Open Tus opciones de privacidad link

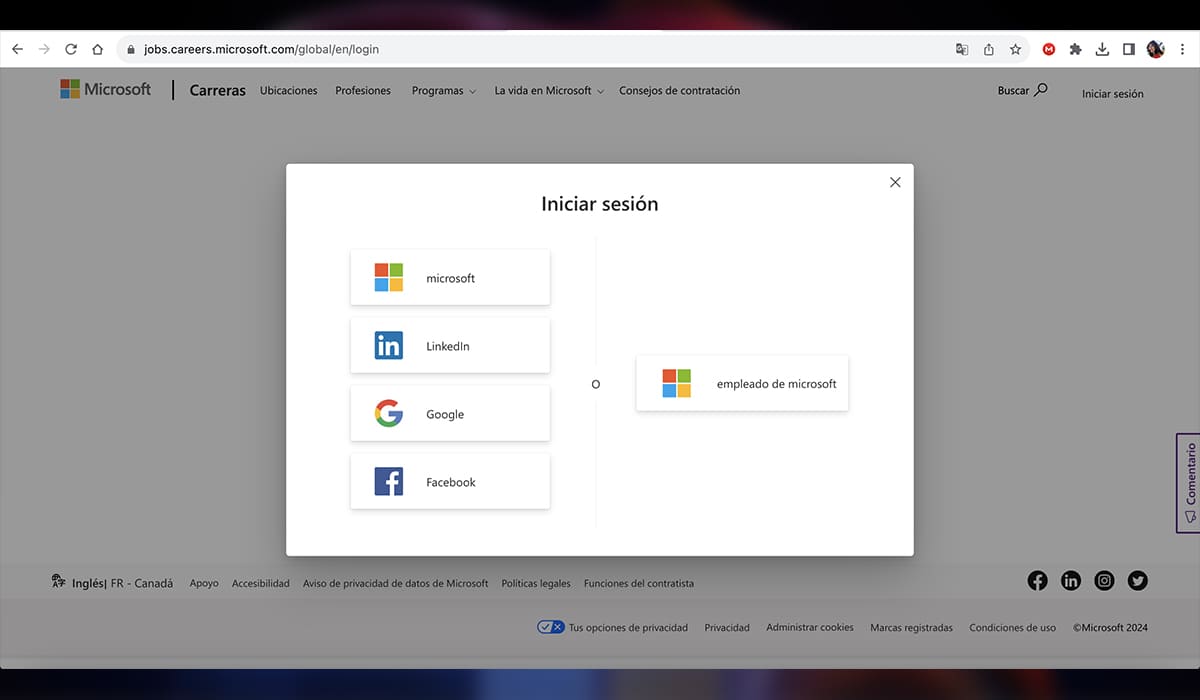[x=629, y=628]
